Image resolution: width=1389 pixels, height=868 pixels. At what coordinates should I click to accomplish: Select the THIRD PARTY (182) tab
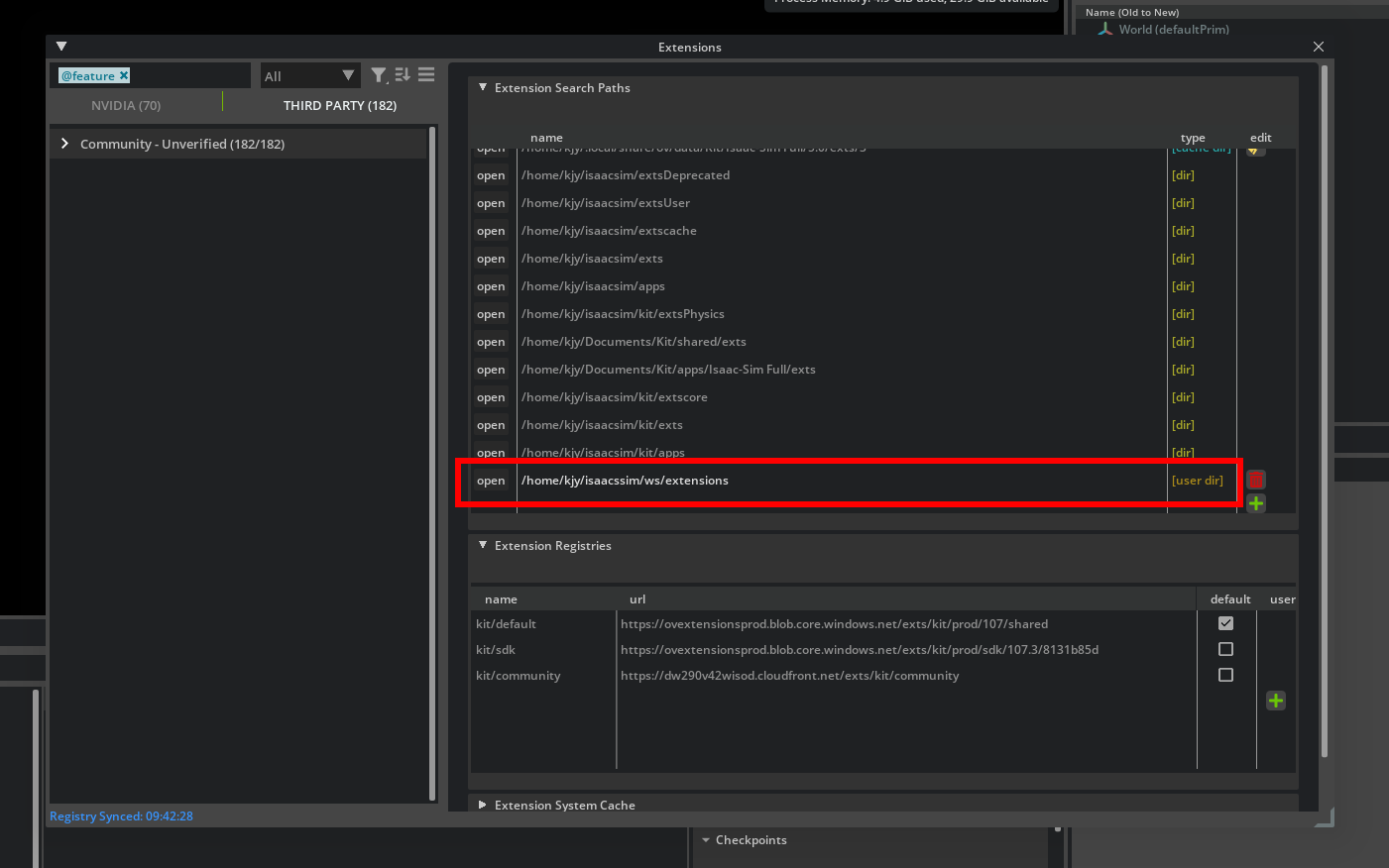tap(339, 105)
